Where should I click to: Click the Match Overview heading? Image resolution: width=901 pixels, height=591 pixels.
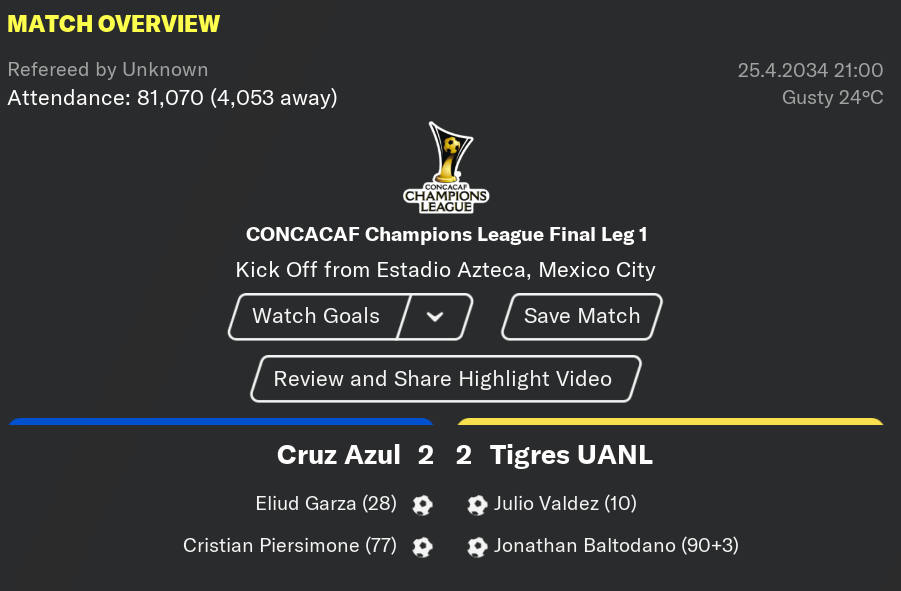(114, 24)
